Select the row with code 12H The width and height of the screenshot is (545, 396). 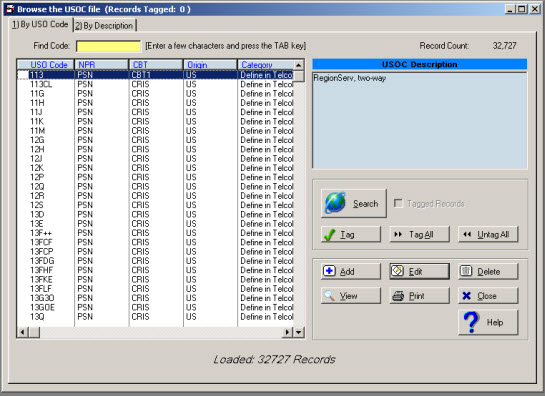pyautogui.click(x=155, y=149)
